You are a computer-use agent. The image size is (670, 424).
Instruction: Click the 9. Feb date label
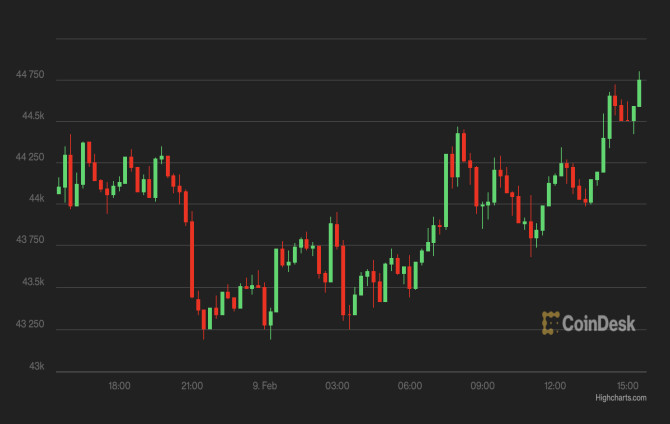264,386
